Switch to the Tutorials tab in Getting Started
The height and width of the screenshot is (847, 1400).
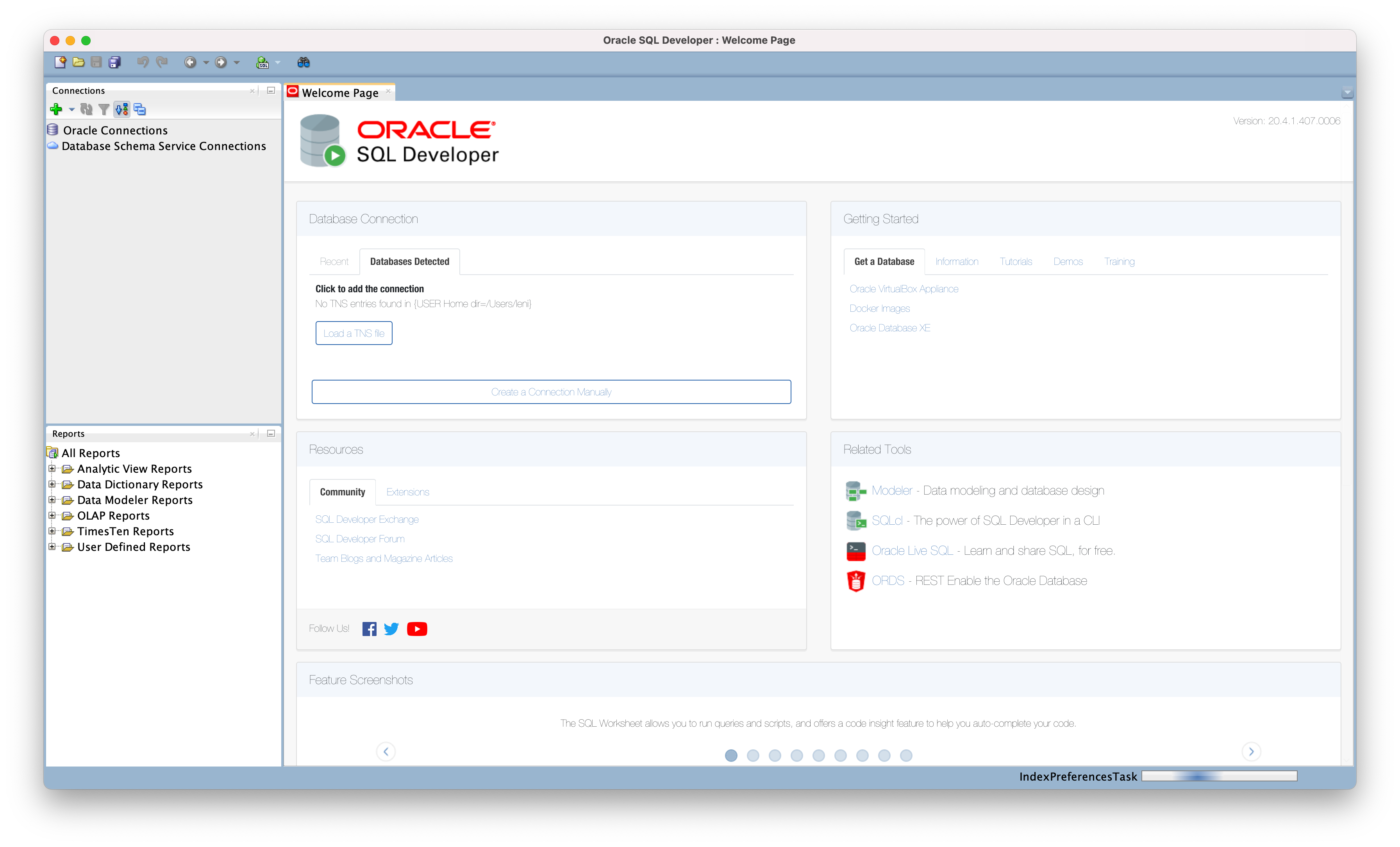click(x=1015, y=261)
